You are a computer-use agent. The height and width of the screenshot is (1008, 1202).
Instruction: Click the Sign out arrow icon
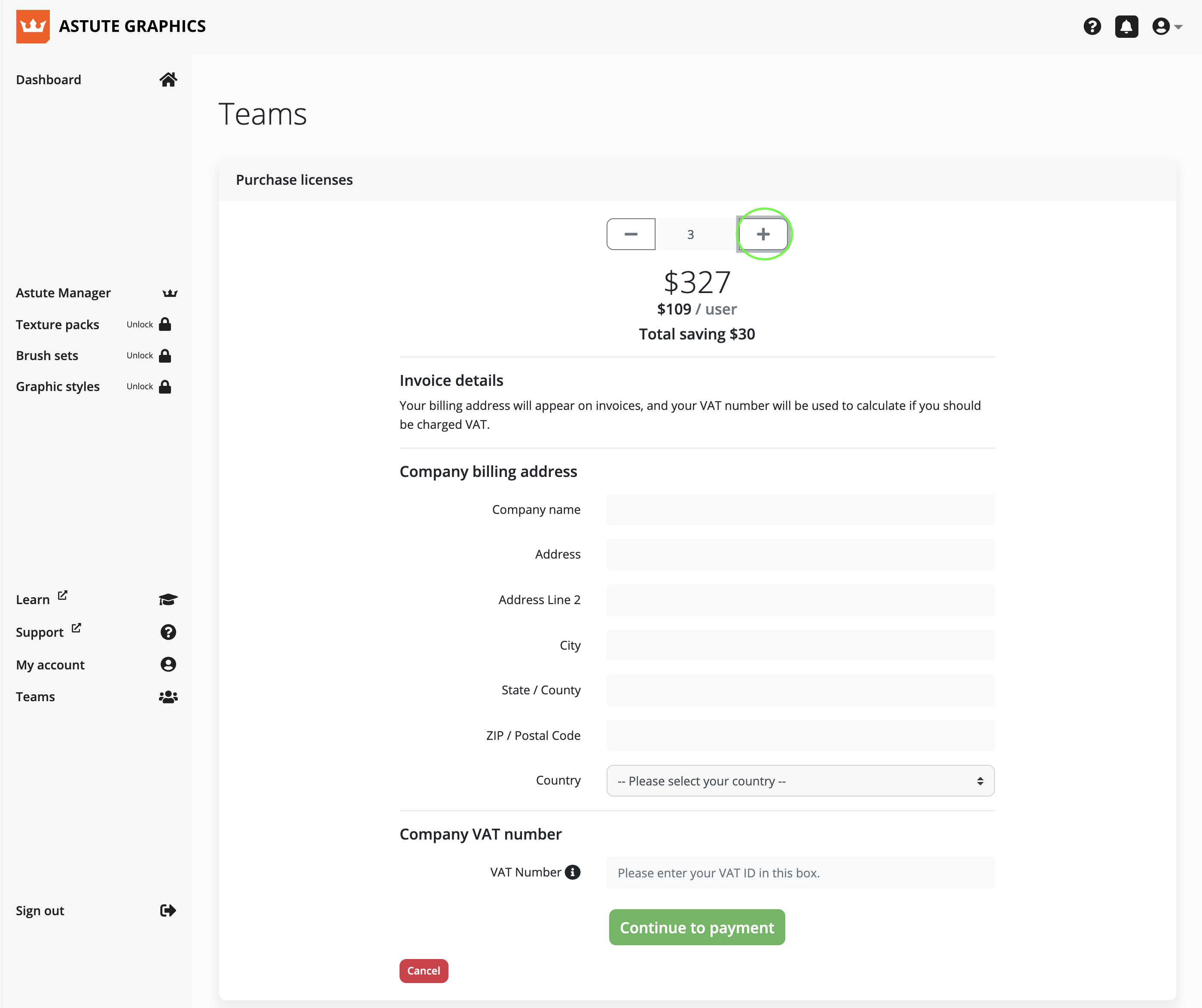pyautogui.click(x=168, y=910)
